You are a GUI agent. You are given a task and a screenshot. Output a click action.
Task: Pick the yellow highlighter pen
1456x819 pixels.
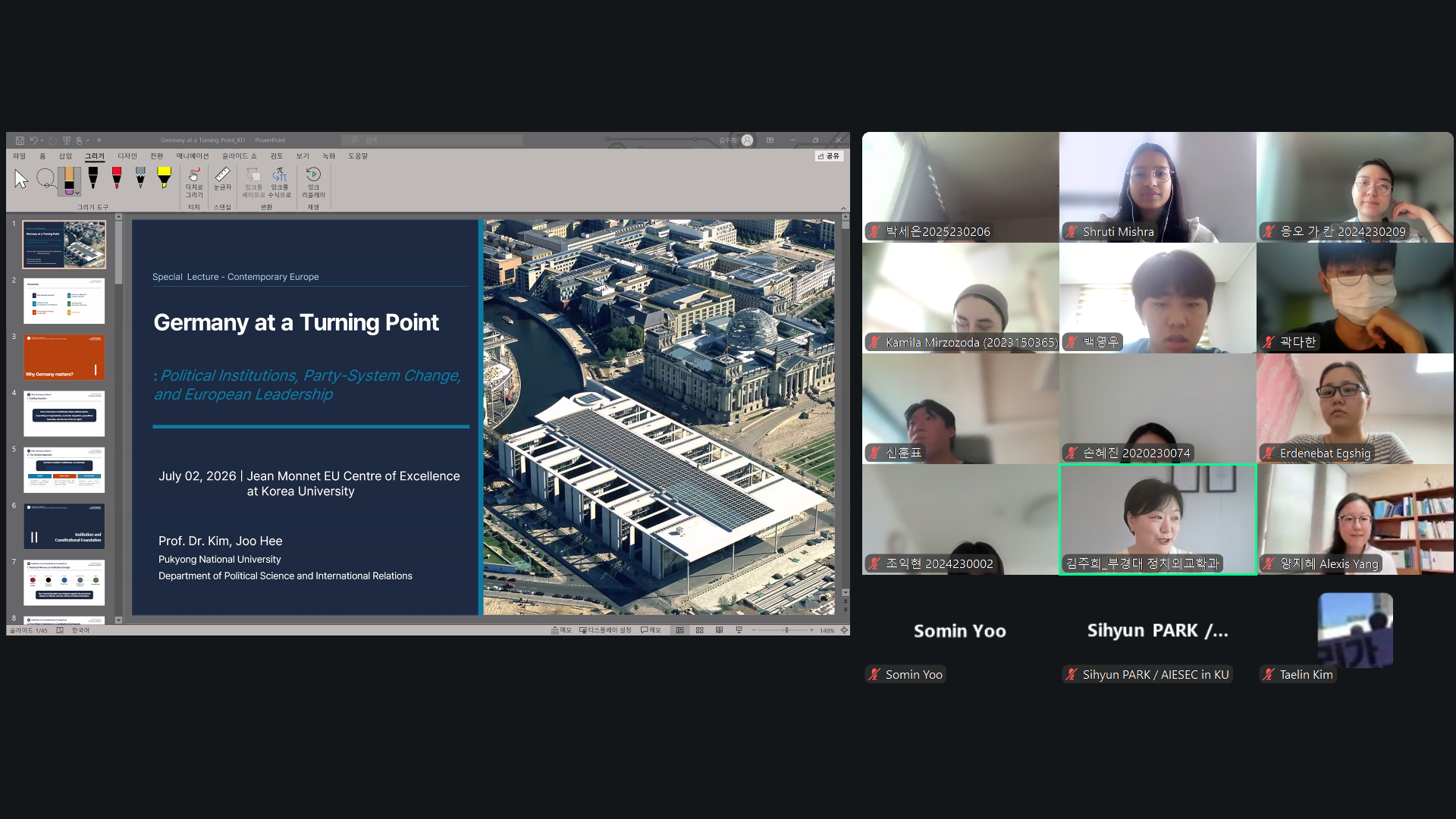pos(164,178)
